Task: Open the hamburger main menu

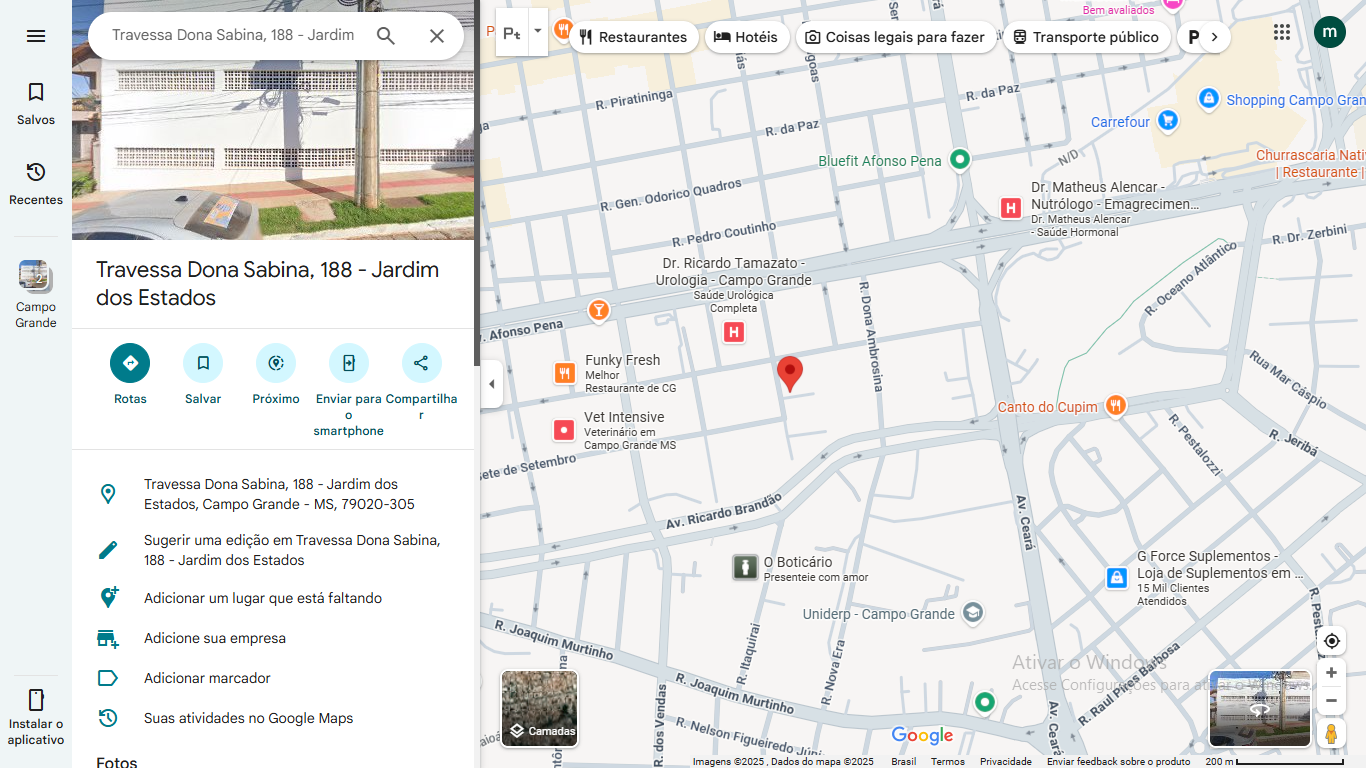Action: [36, 36]
